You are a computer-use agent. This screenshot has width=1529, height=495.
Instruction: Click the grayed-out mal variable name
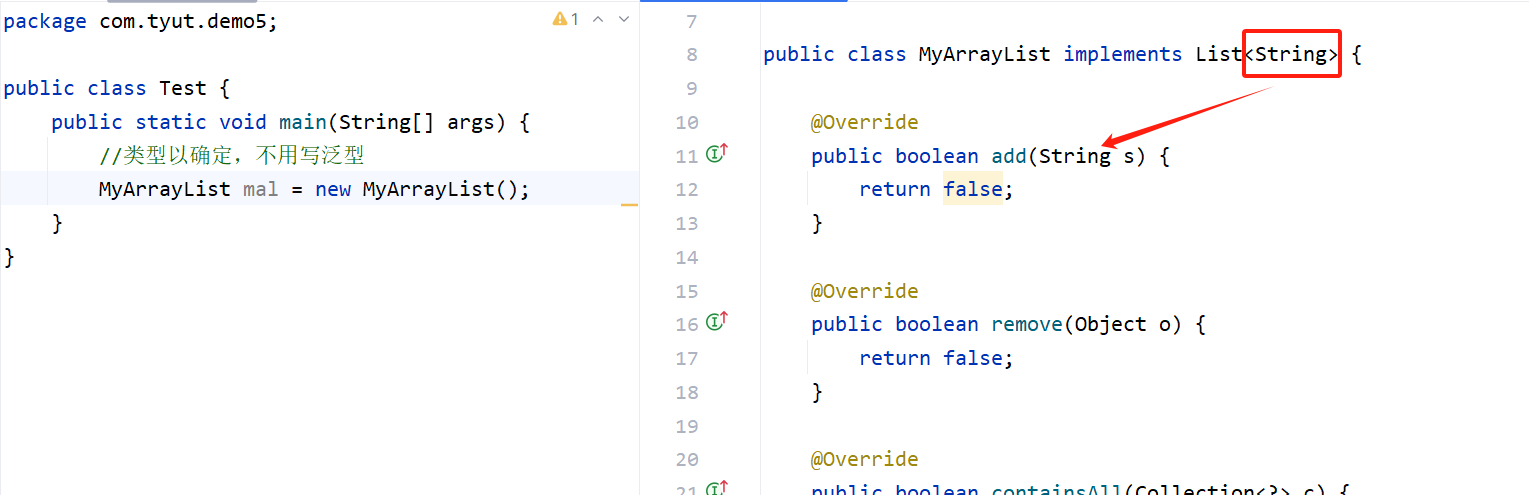260,189
